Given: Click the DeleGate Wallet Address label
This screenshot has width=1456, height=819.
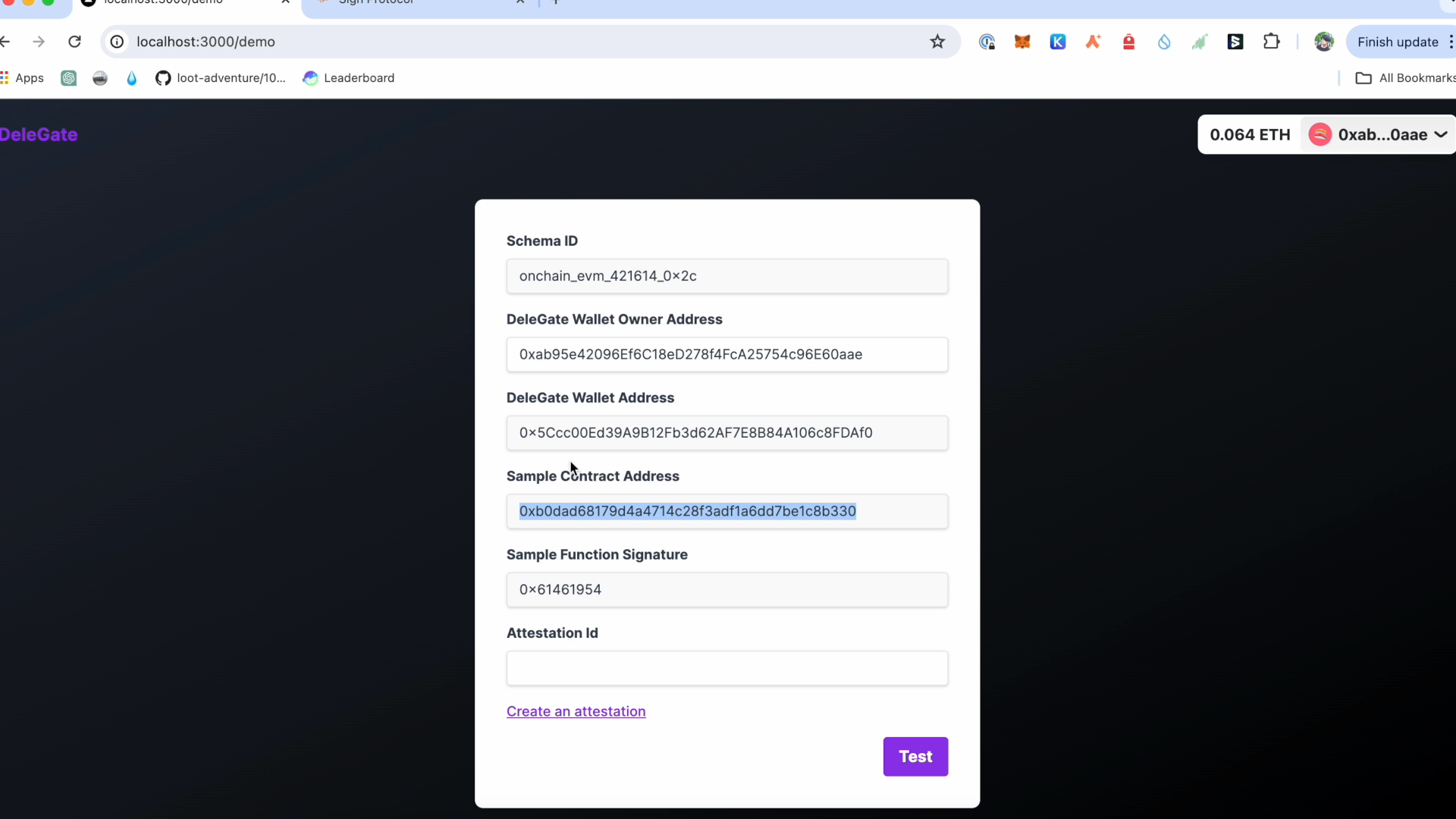Looking at the screenshot, I should [x=590, y=398].
